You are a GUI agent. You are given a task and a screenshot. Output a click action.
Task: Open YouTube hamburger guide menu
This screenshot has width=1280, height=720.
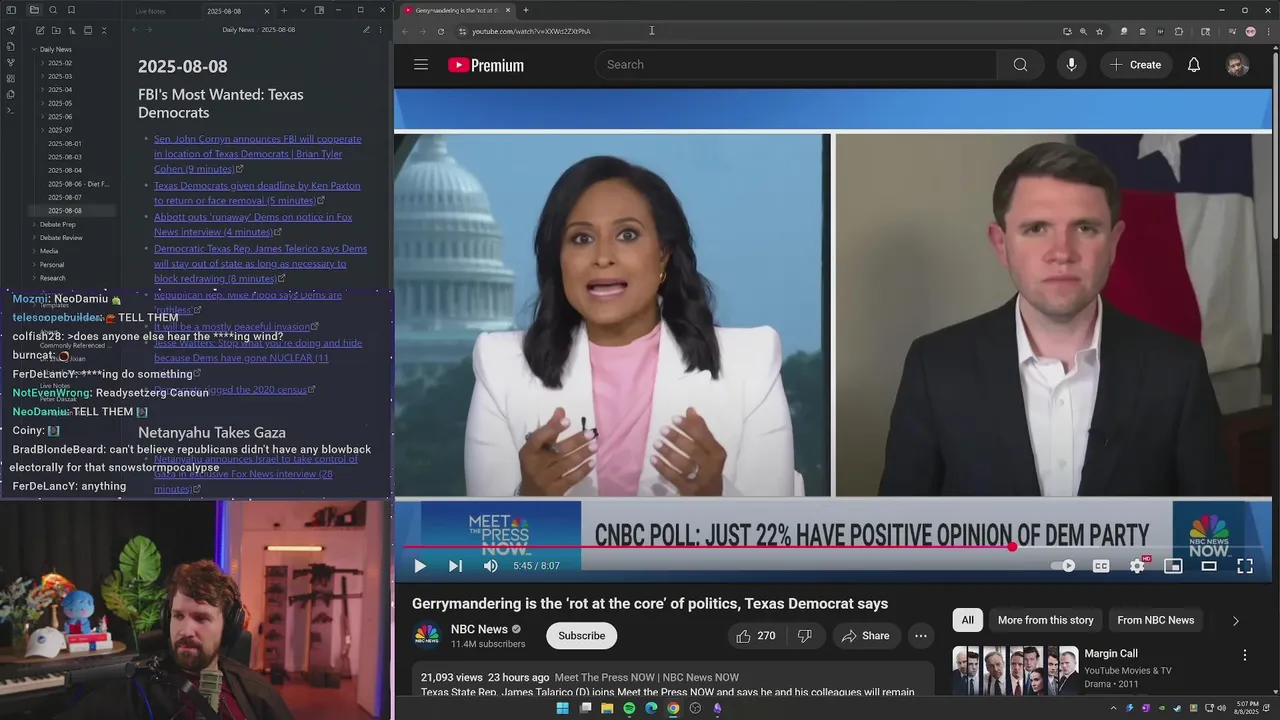tap(421, 65)
